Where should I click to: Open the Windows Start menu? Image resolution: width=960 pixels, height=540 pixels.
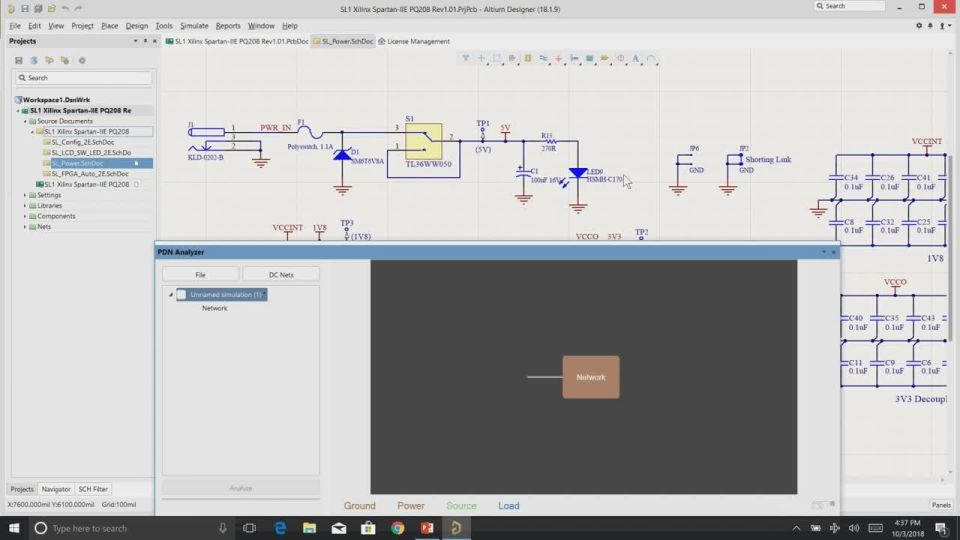[x=13, y=528]
